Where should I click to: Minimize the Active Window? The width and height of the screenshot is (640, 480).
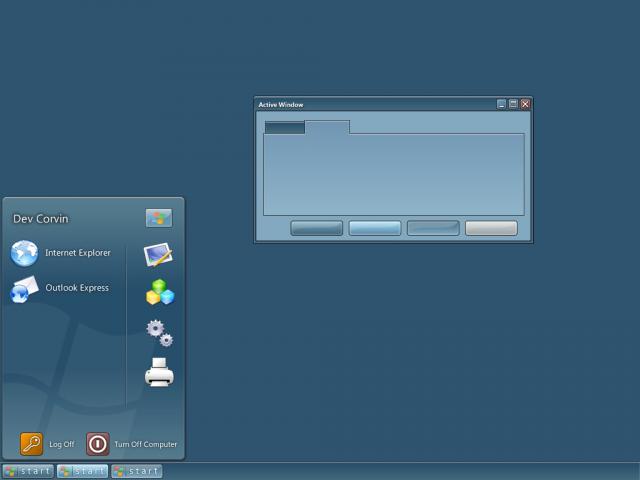pyautogui.click(x=501, y=104)
